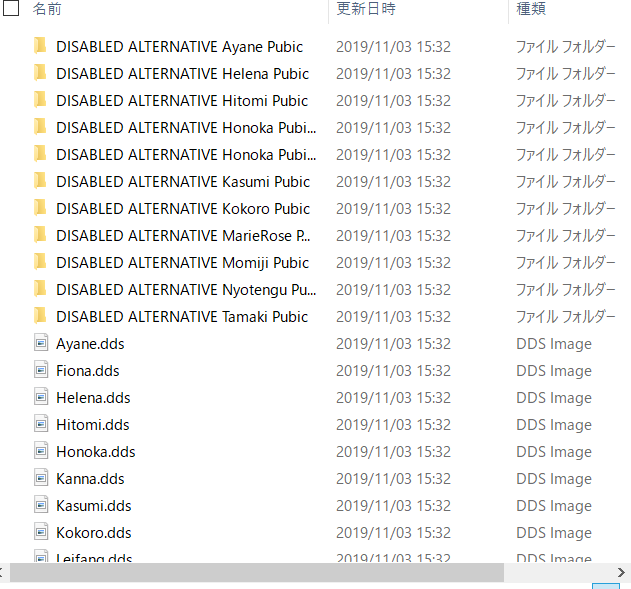Click ファイル フォルダー type of Tamaki Pubic folder

coord(566,316)
